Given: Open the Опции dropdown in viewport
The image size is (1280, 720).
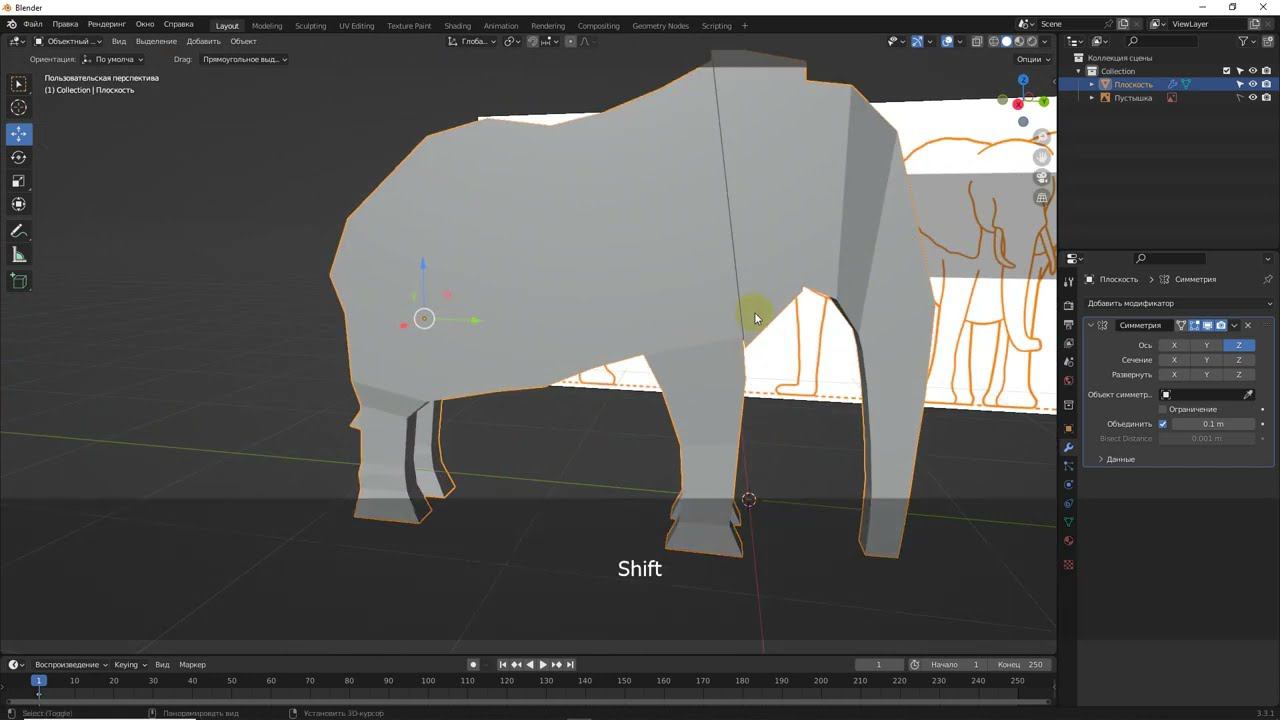Looking at the screenshot, I should 1033,59.
